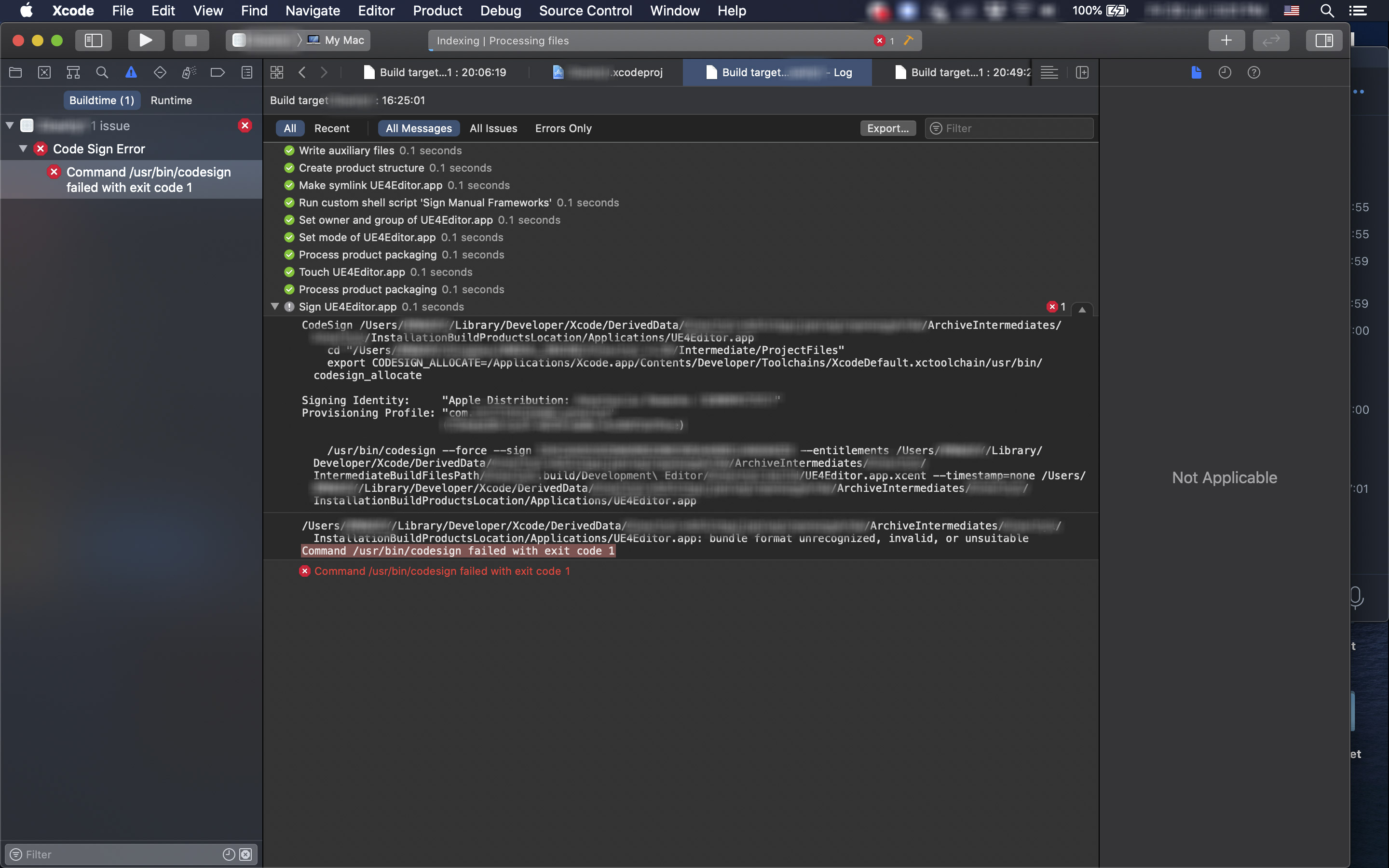Screen dimensions: 1389x868
Task: Open the Quick Help inspector icon
Action: [1253, 72]
